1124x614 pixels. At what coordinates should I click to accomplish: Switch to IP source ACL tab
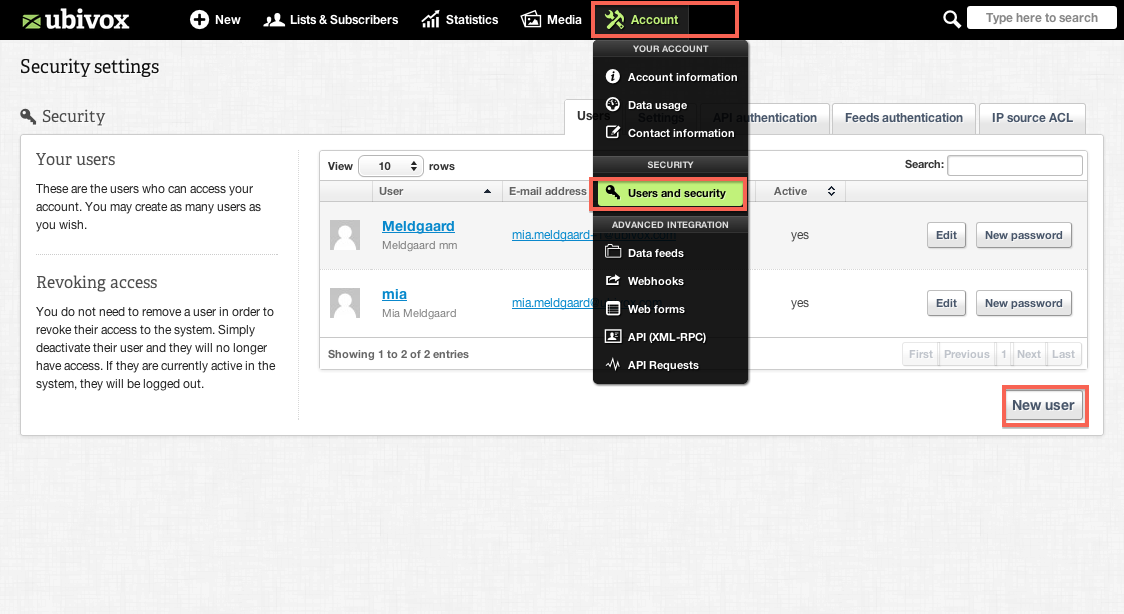[x=1032, y=118]
